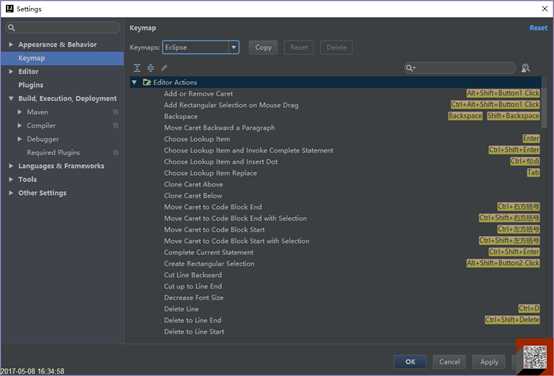Screen dimensions: 554x376
Task: Select the Clone Caret Above action
Action: 193,184
